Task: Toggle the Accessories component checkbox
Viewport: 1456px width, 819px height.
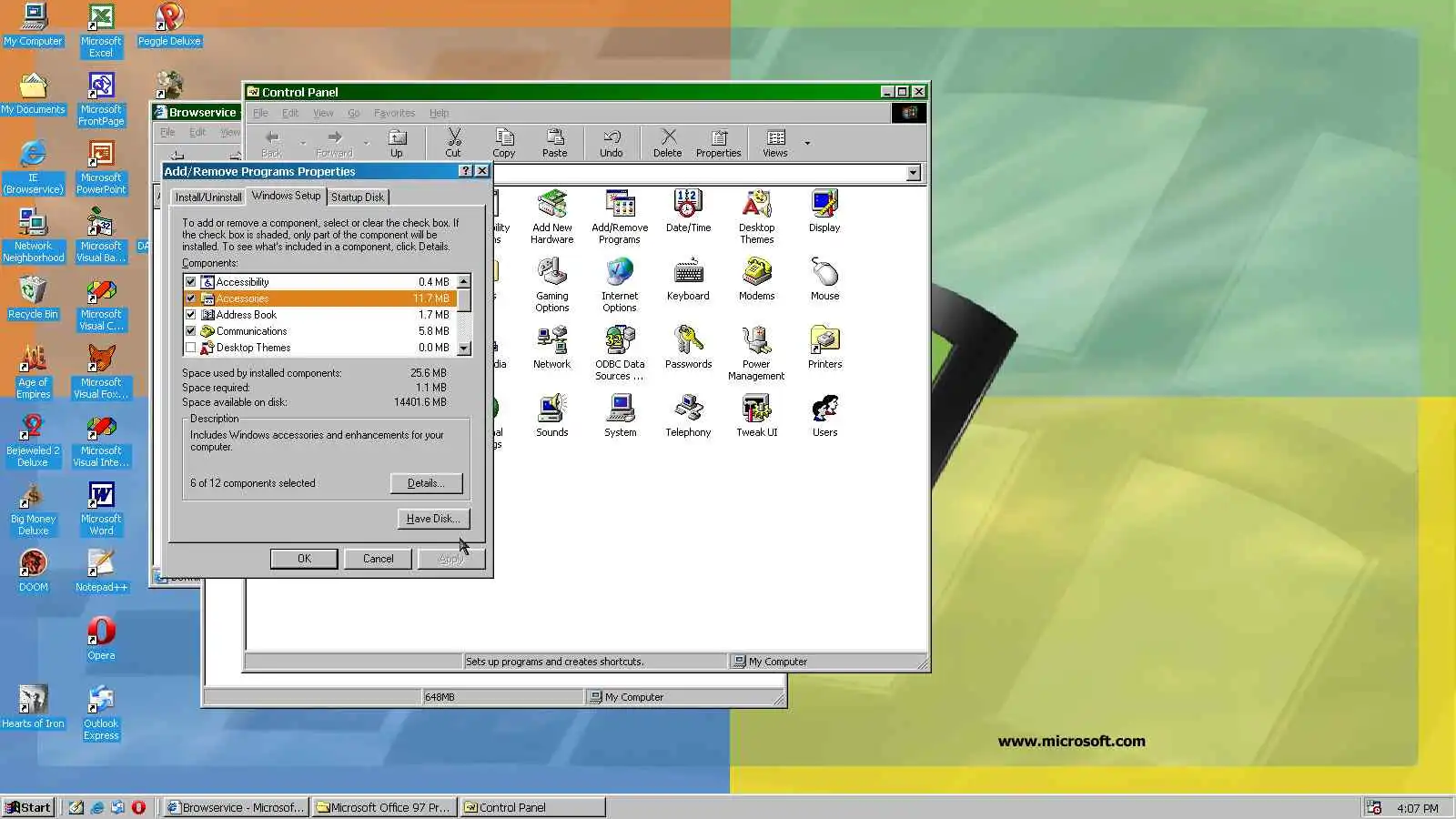Action: coord(190,298)
